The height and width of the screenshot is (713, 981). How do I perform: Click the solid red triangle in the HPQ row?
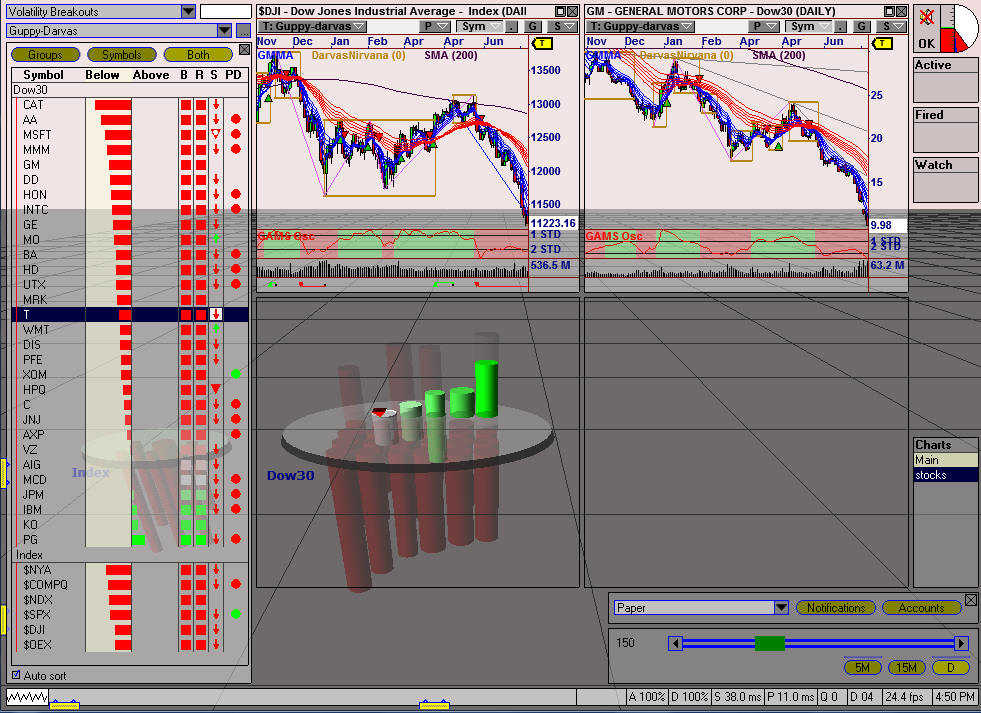click(x=216, y=389)
